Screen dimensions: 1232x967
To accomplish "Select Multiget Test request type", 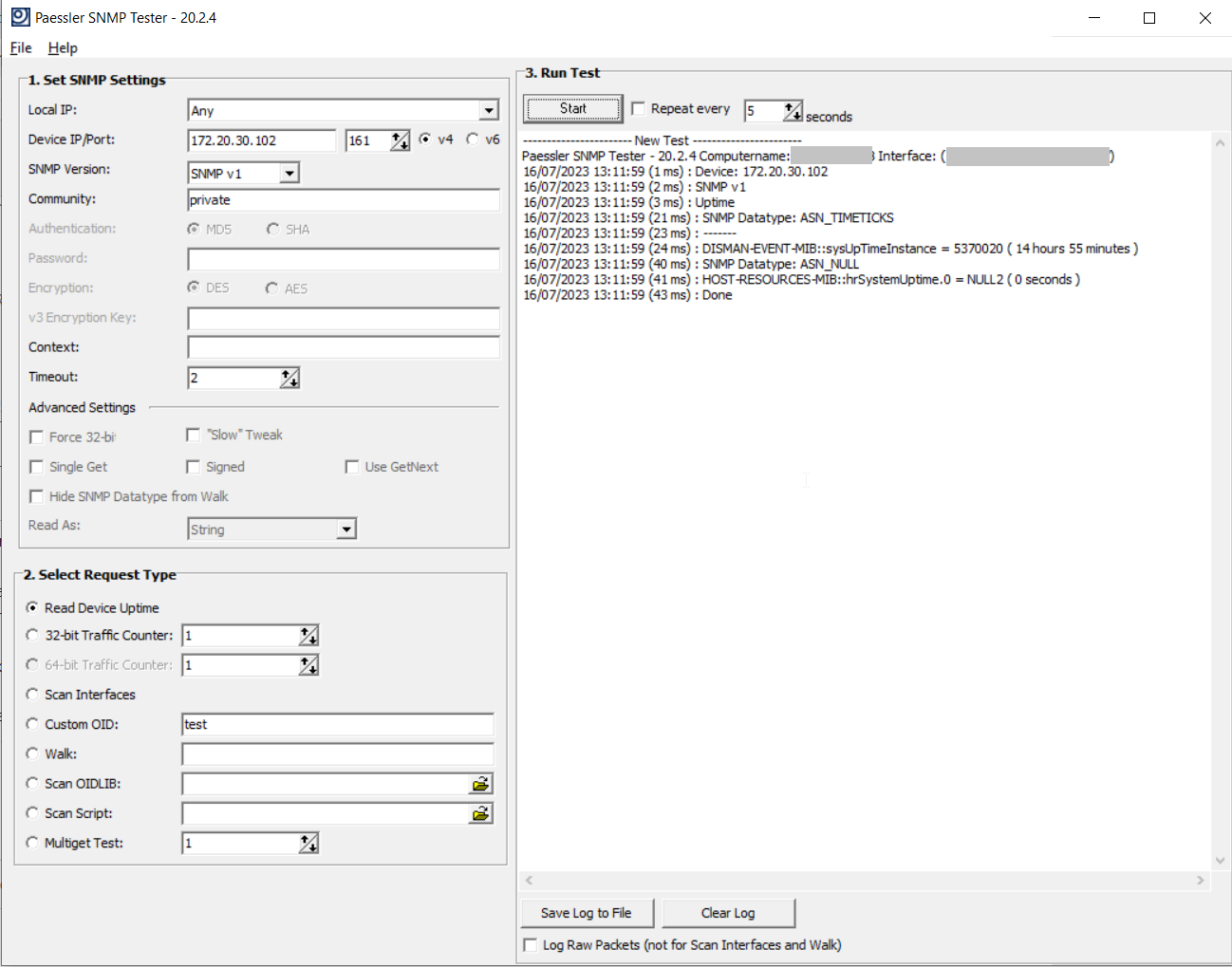I will pos(32,843).
